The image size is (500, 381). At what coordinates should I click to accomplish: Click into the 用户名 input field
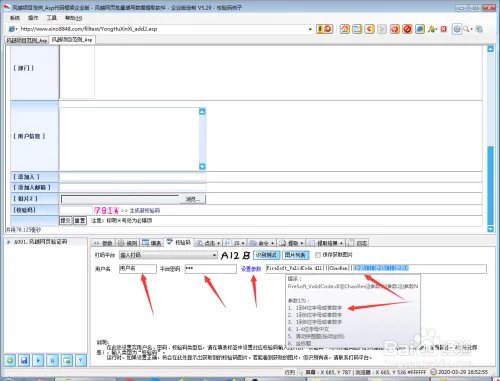coord(138,269)
